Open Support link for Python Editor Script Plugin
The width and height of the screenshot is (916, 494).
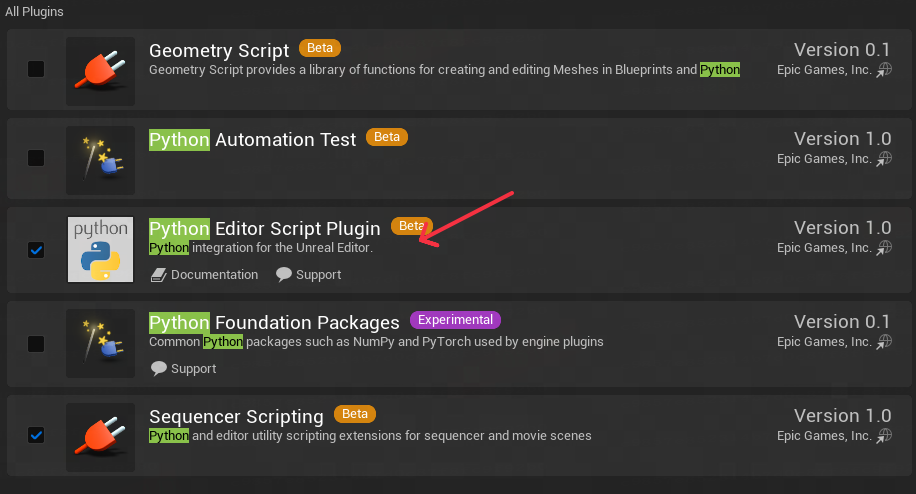click(x=308, y=274)
